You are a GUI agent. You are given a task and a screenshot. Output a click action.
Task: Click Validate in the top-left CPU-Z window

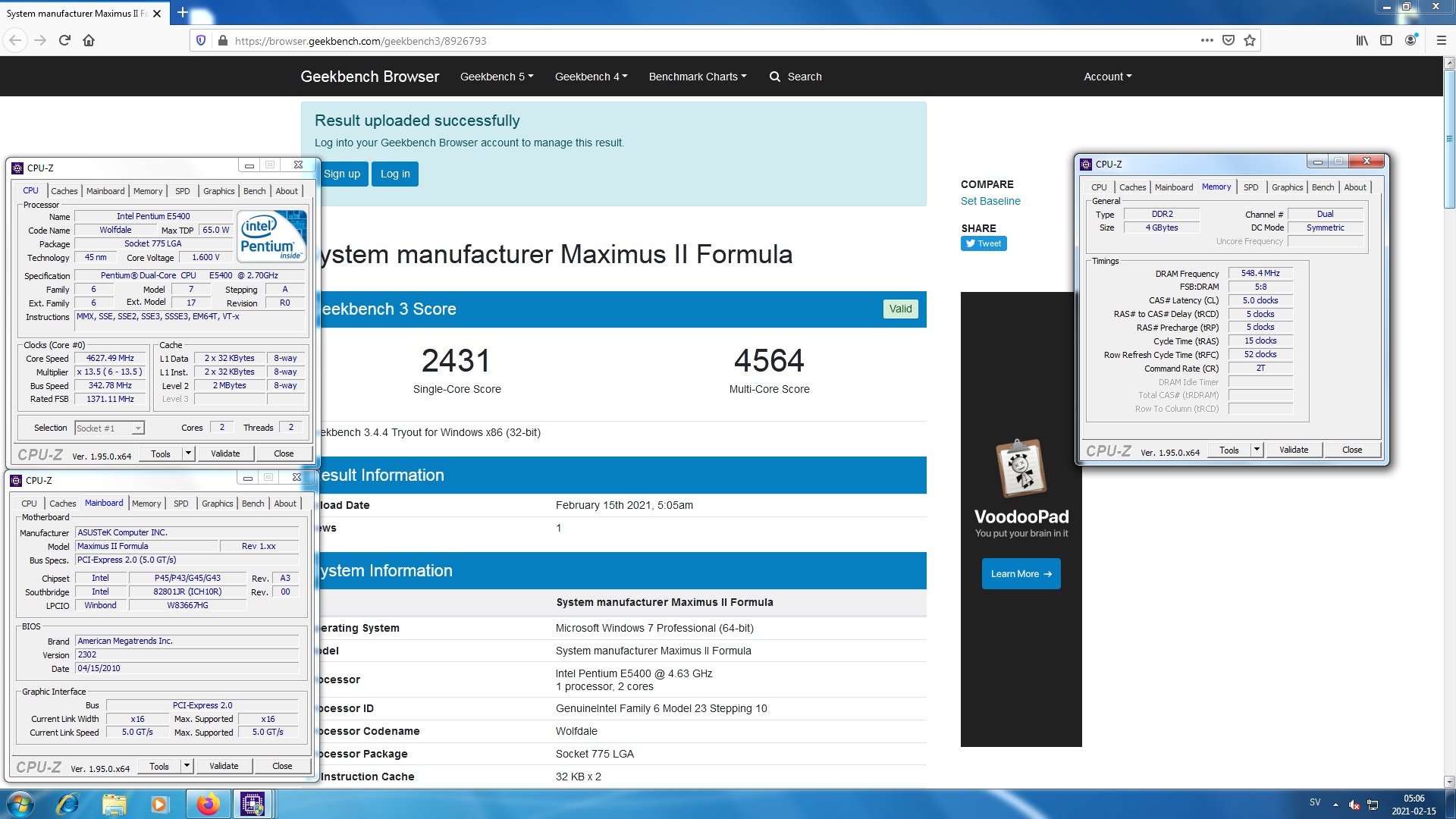(x=225, y=453)
